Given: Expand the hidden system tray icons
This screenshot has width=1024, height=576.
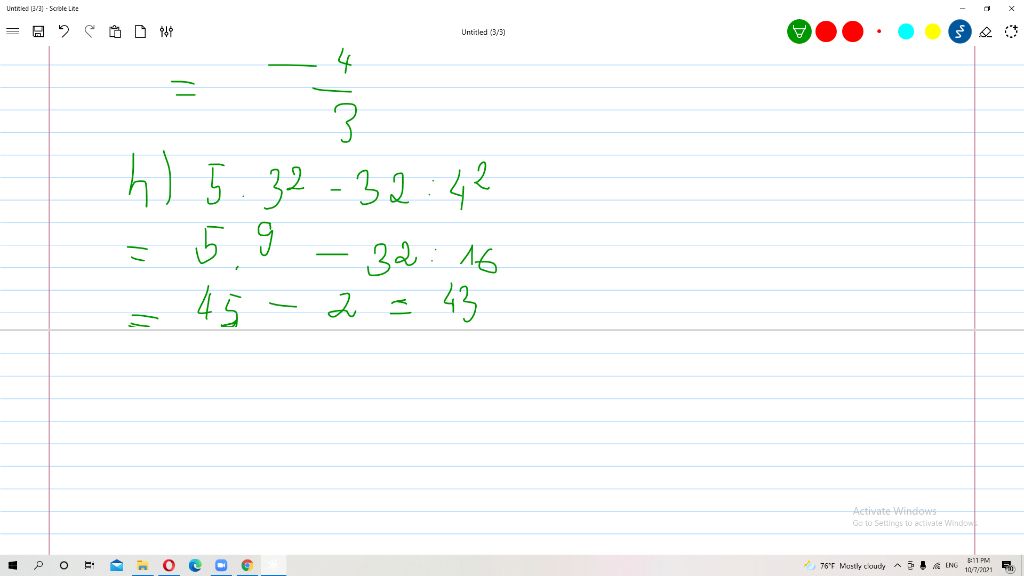Looking at the screenshot, I should coord(897,566).
